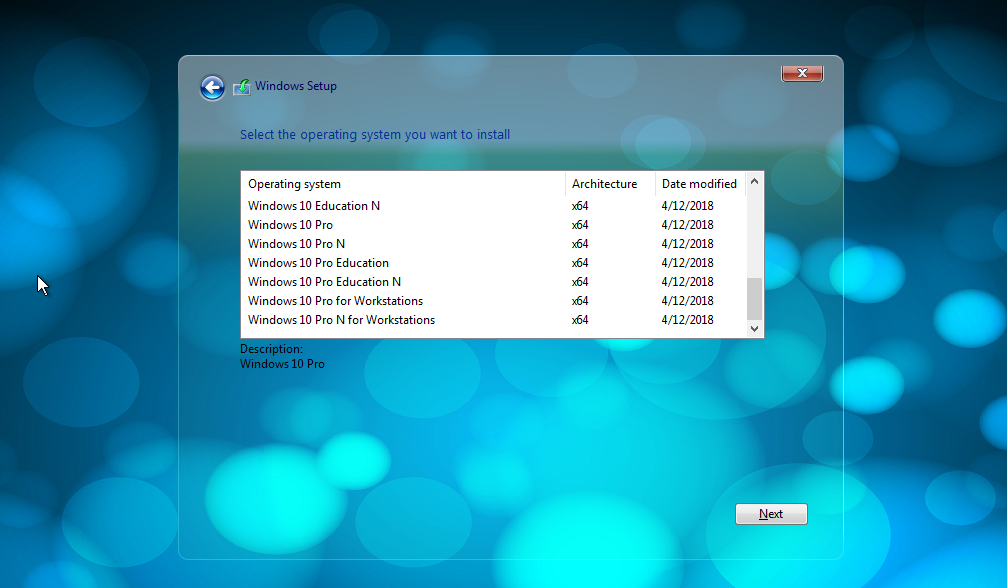This screenshot has width=1007, height=588.
Task: Choose Windows 10 Pro N from list
Action: 296,244
